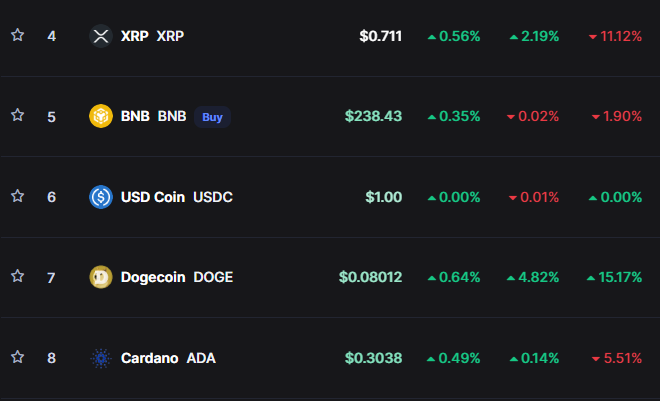Open the Cardano name link
Image resolution: width=660 pixels, height=401 pixels.
(168, 358)
